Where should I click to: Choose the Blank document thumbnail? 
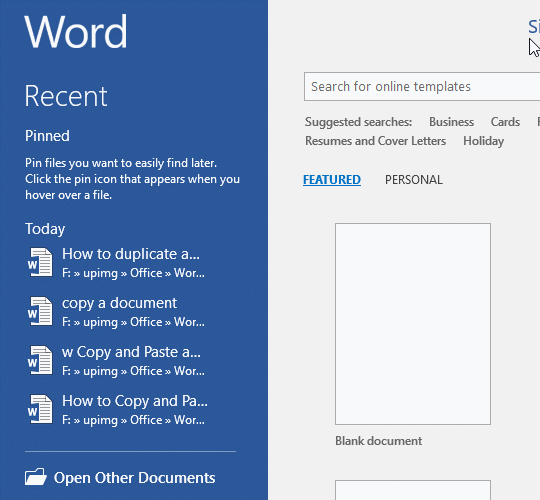click(413, 324)
